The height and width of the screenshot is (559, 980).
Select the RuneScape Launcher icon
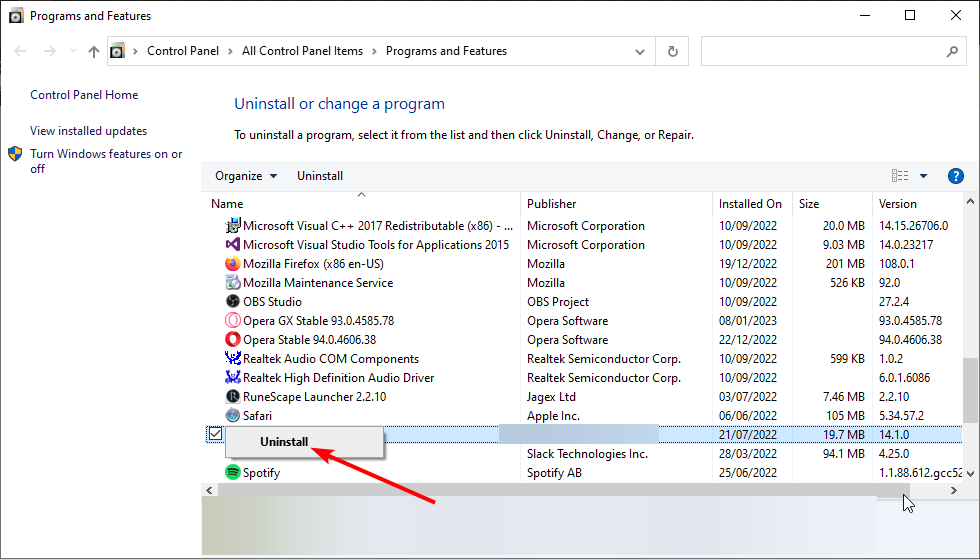point(232,396)
